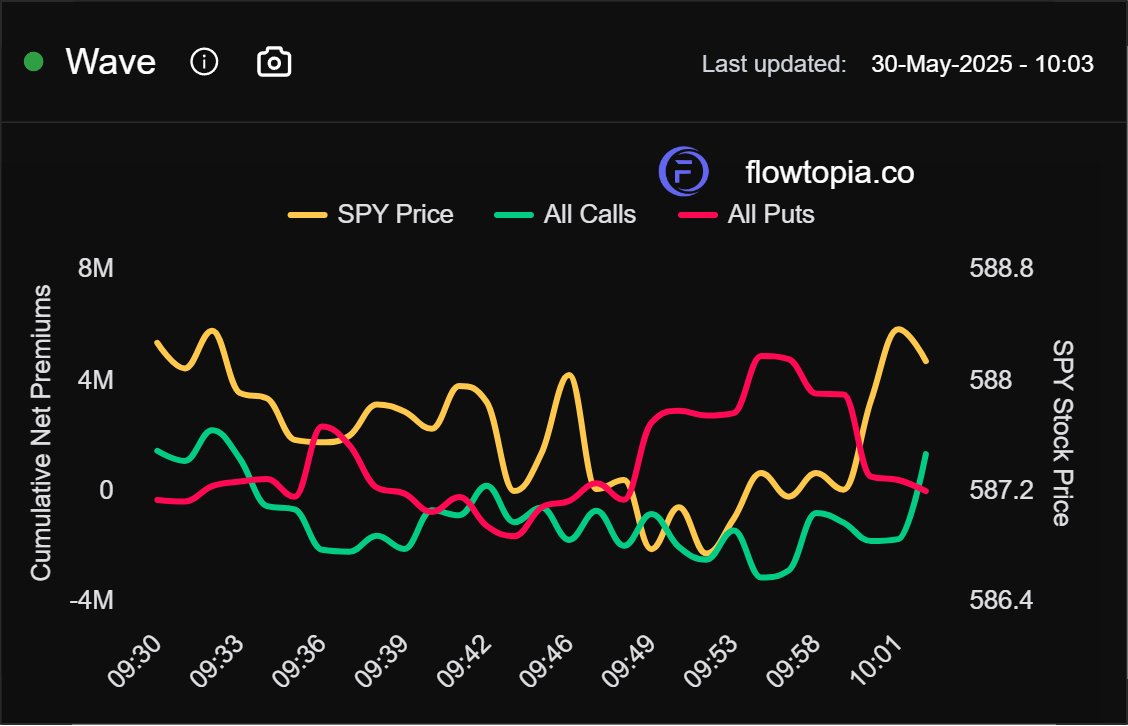Click the green live status dot
Viewport: 1128px width, 726px height.
click(34, 62)
